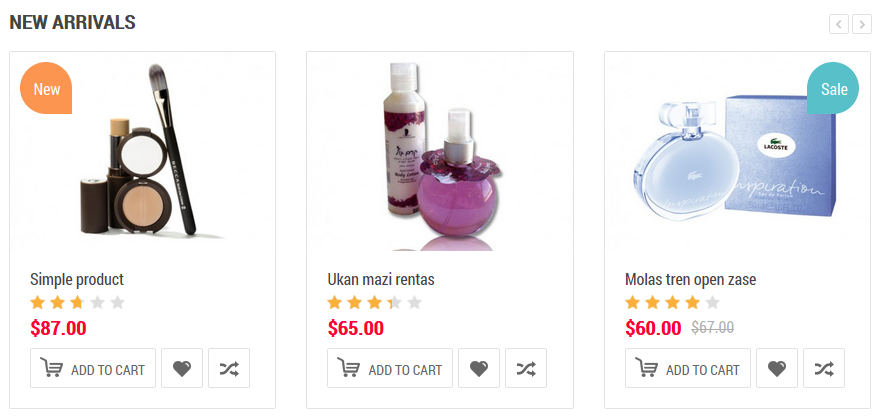Add Molas tren open zase to cart
Viewport: 878px width, 417px height.
pyautogui.click(x=687, y=368)
